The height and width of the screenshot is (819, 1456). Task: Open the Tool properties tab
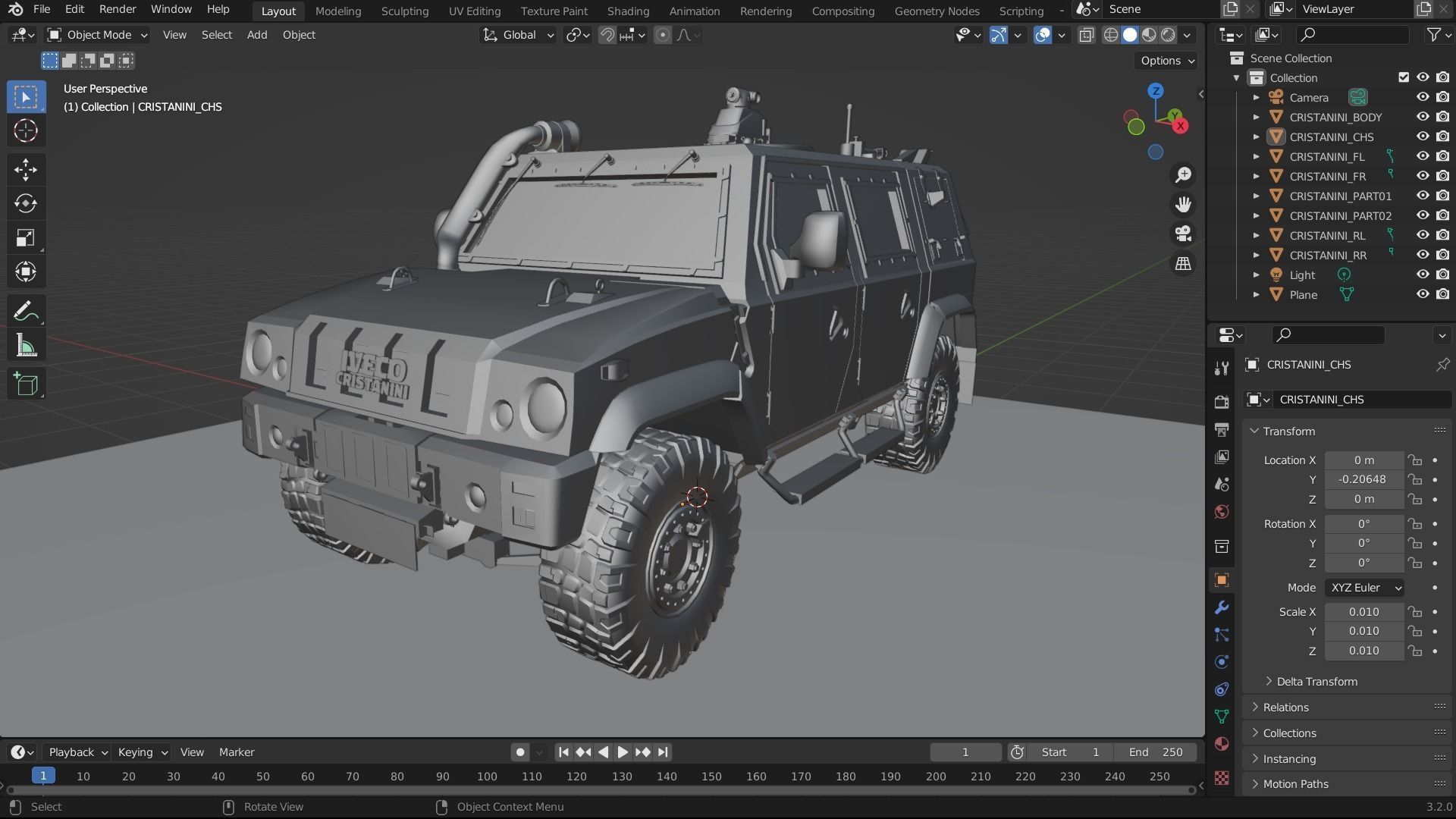(1222, 368)
